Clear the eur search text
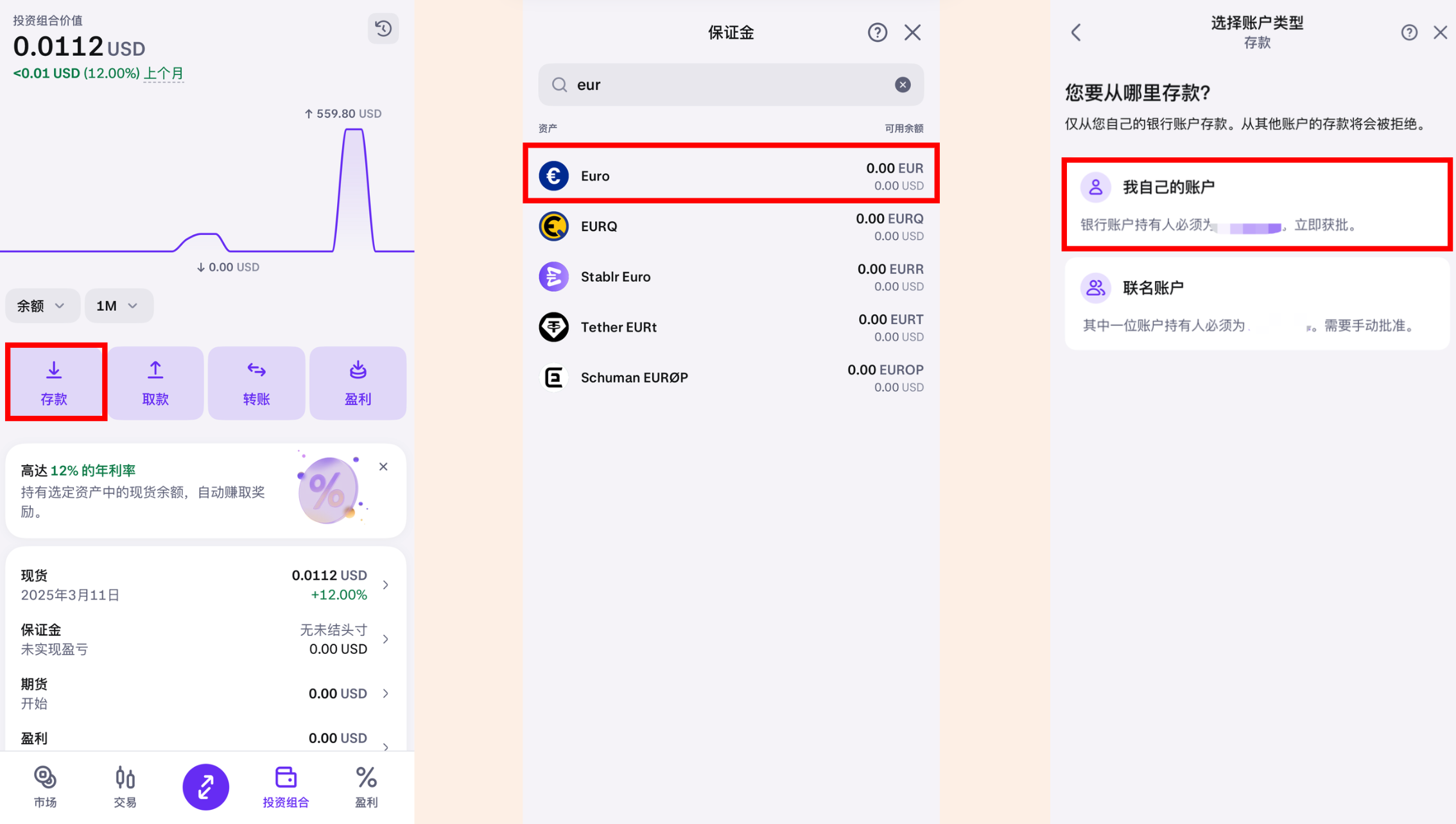Image resolution: width=1456 pixels, height=824 pixels. tap(903, 85)
